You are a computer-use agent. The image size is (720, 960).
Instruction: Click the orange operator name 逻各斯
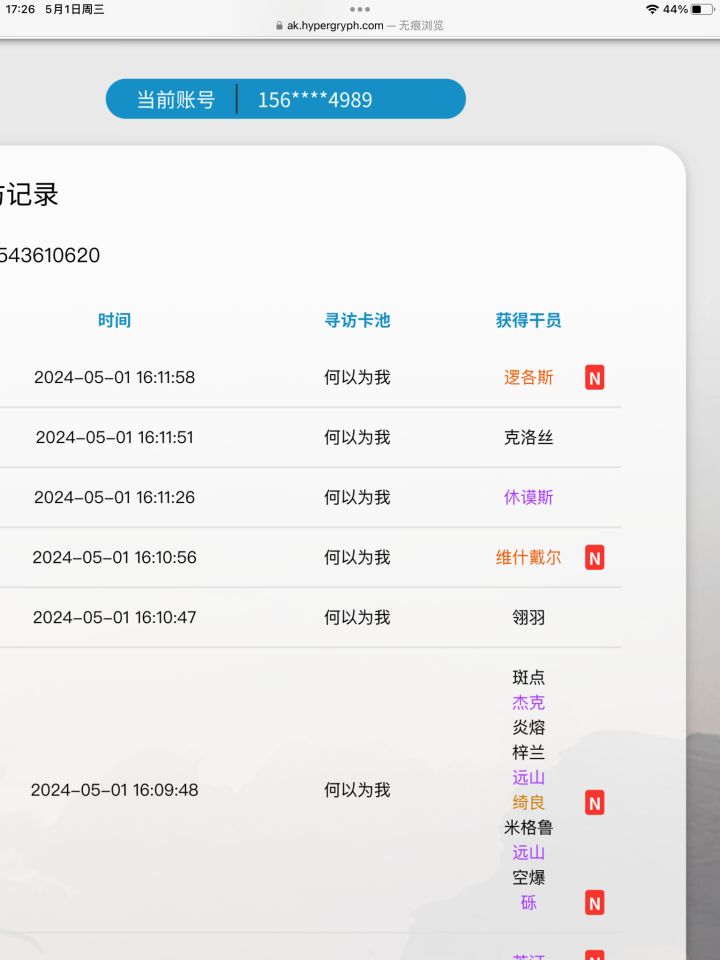(528, 377)
